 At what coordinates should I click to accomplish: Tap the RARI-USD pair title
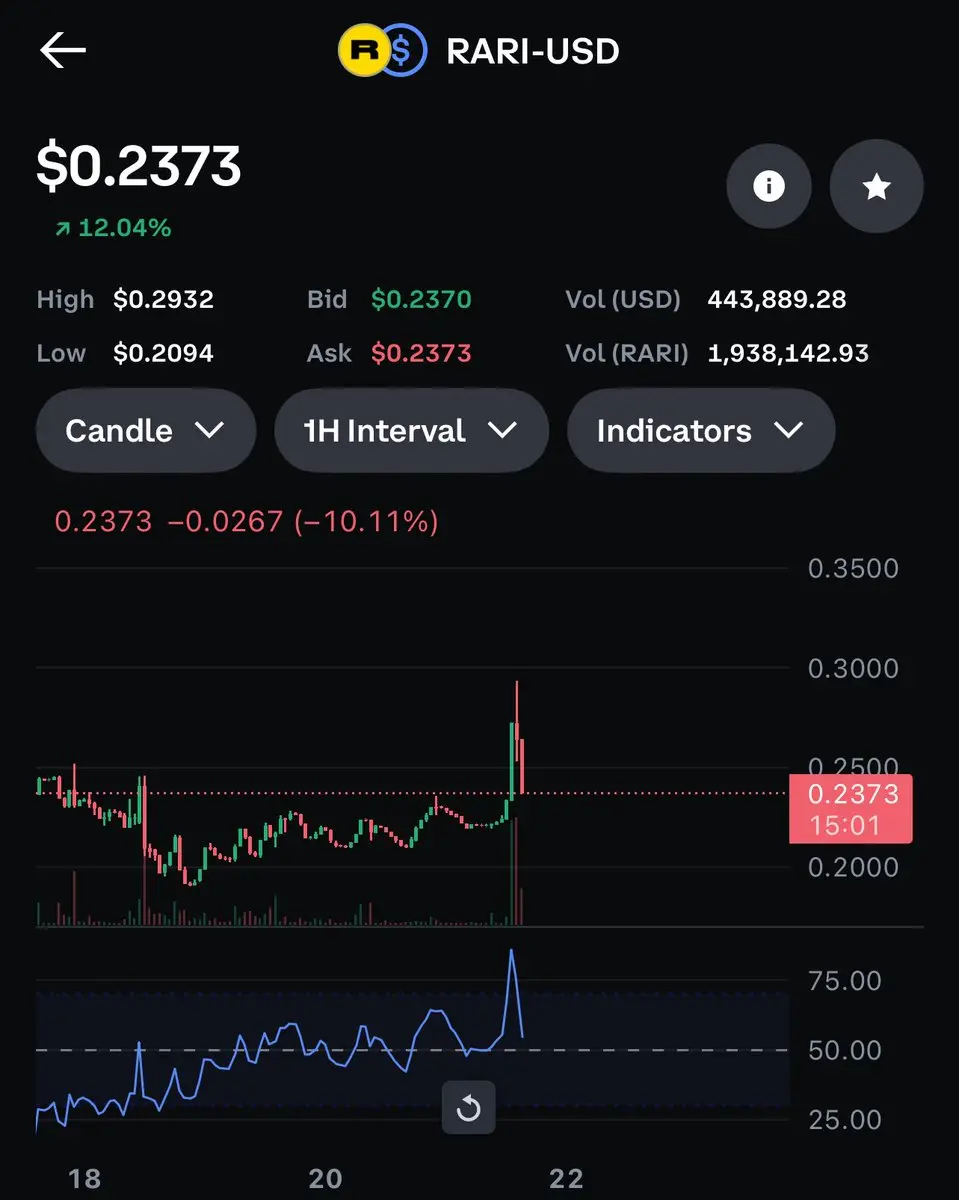(x=533, y=51)
